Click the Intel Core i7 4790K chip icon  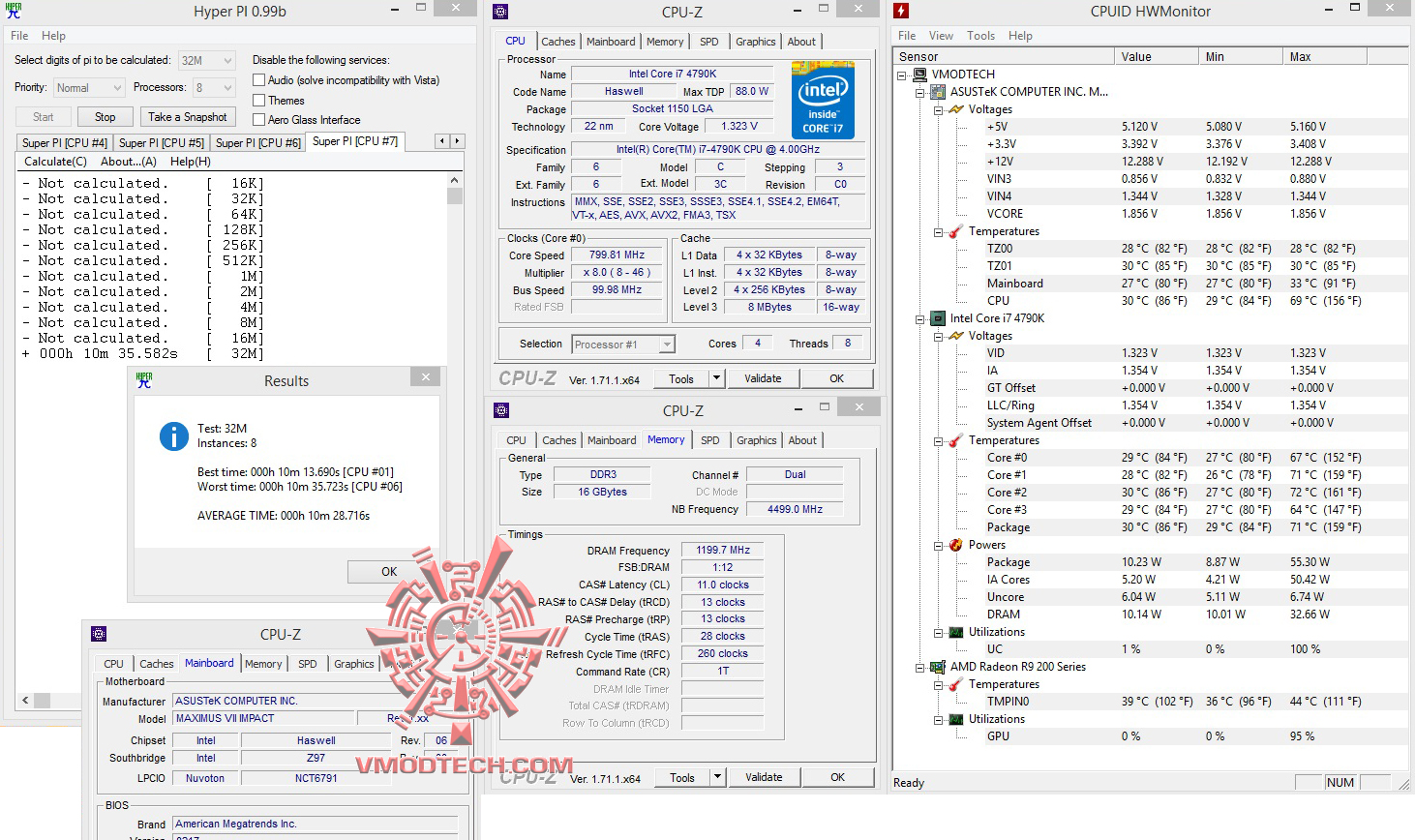937,318
